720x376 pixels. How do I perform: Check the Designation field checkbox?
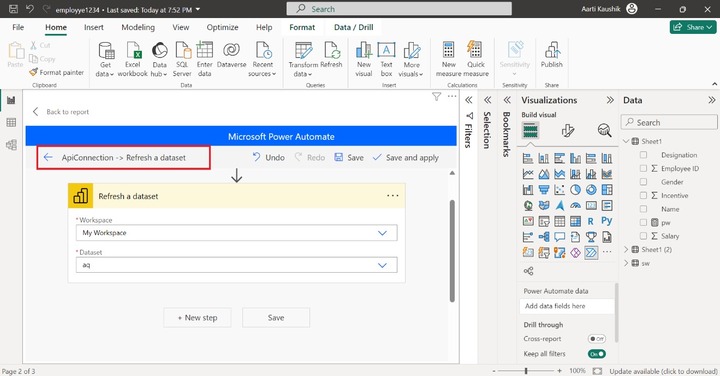point(643,155)
